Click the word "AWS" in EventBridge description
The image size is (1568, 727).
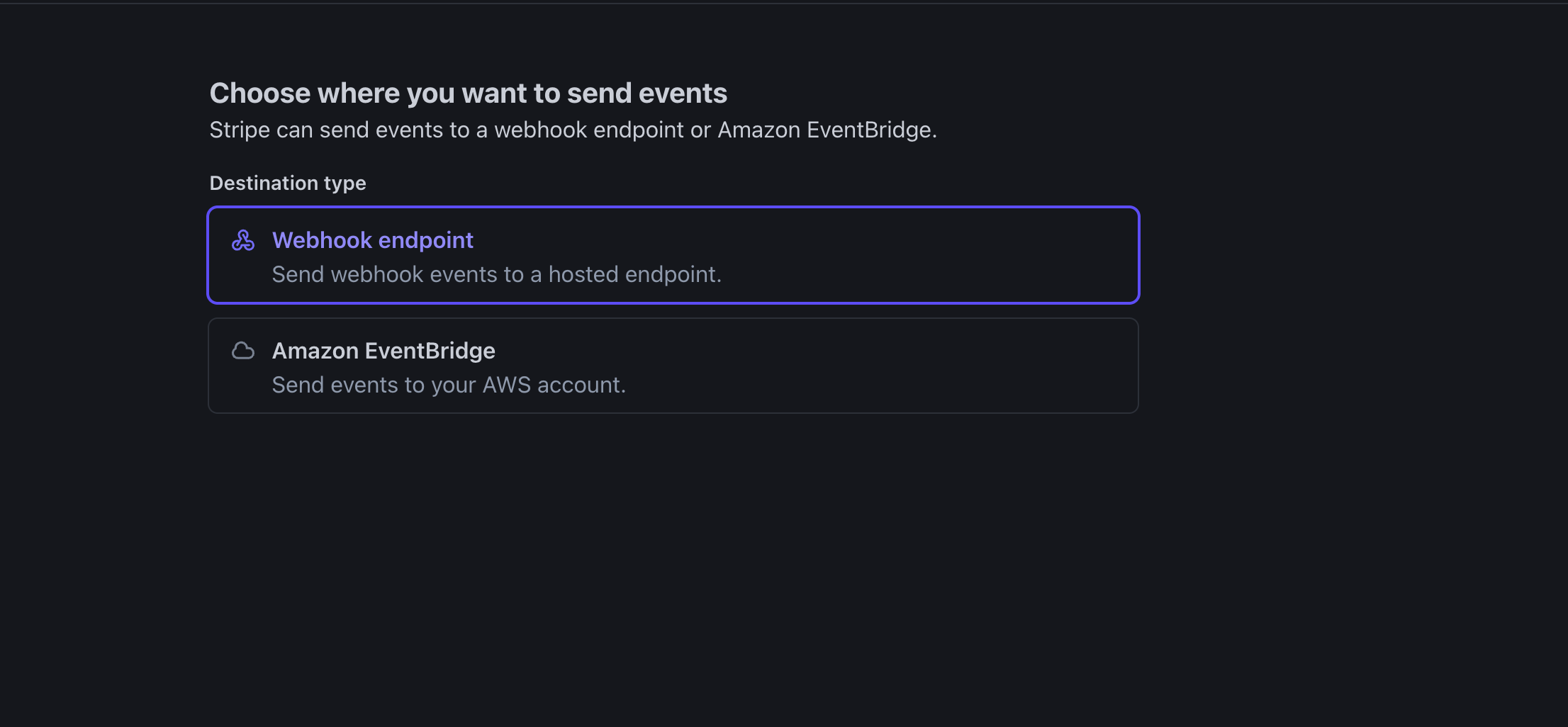pos(507,385)
